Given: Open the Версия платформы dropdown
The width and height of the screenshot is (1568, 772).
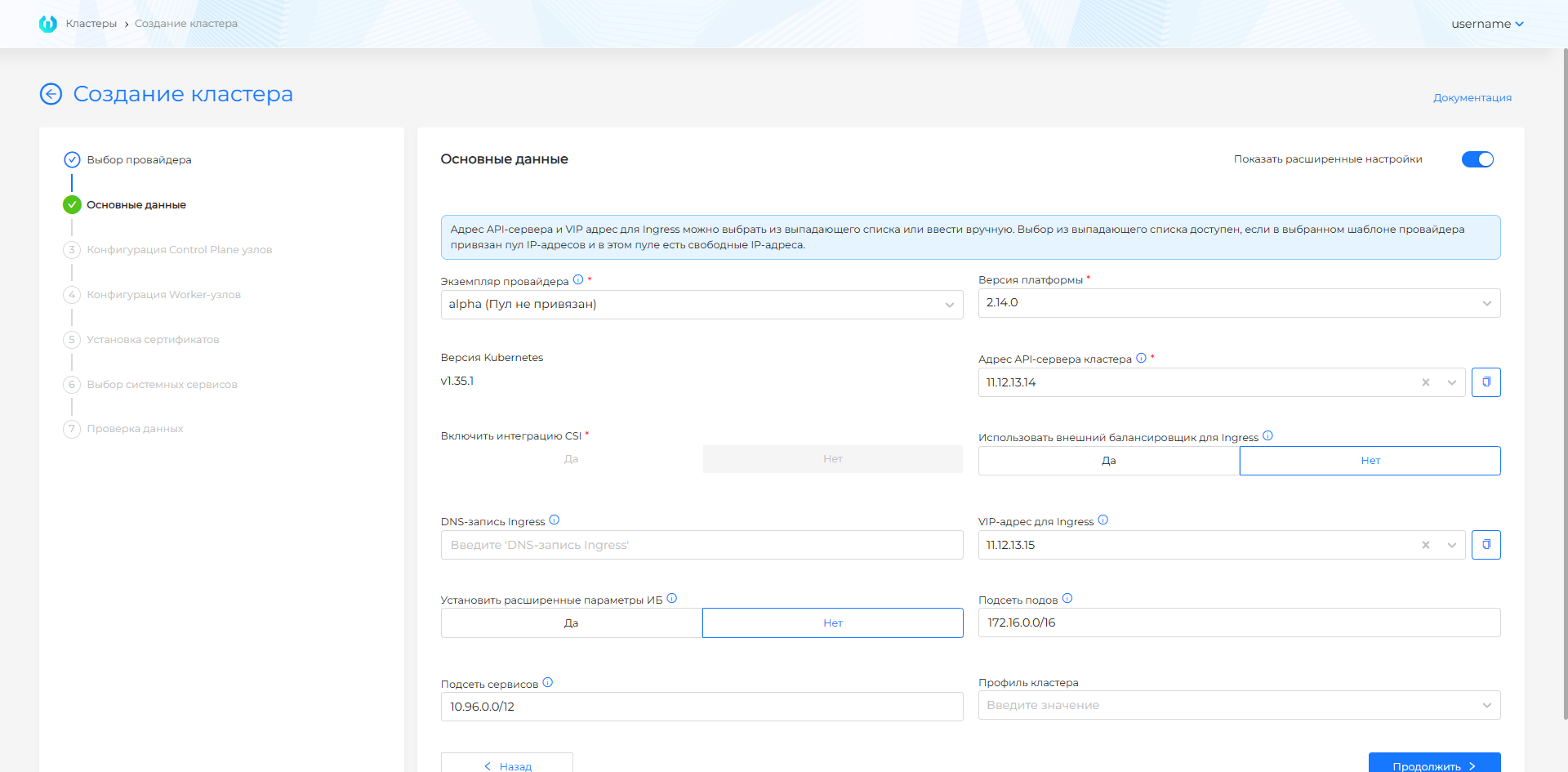Looking at the screenshot, I should coord(1239,302).
